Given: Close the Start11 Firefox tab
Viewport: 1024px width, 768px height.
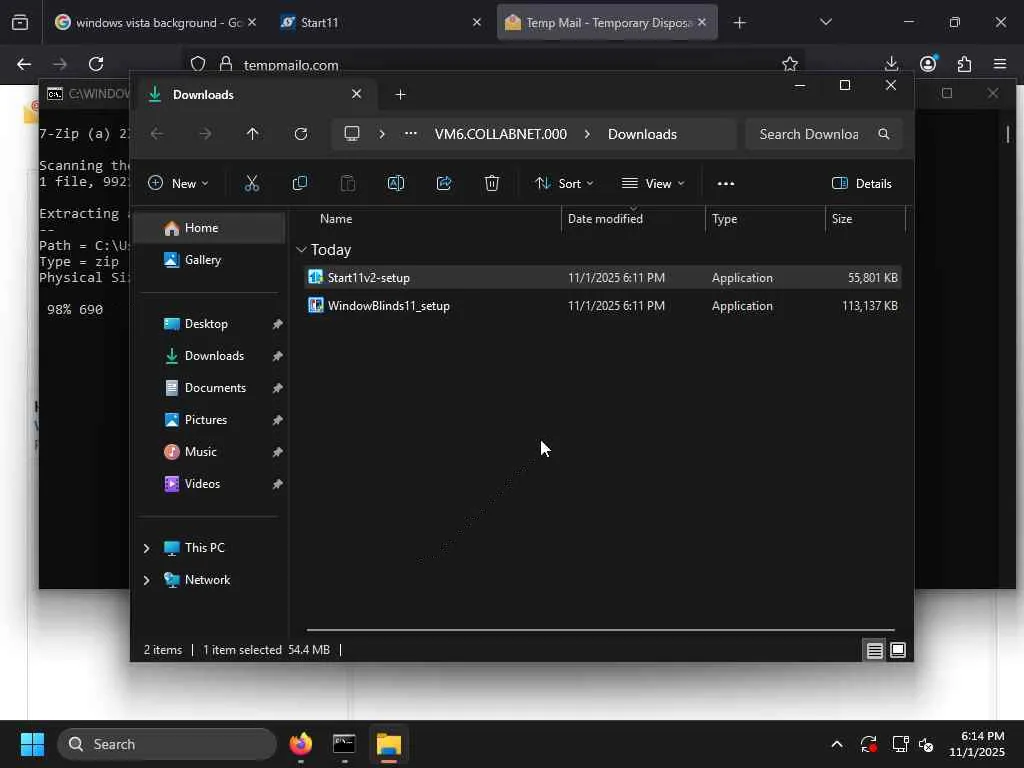Looking at the screenshot, I should click(x=477, y=22).
